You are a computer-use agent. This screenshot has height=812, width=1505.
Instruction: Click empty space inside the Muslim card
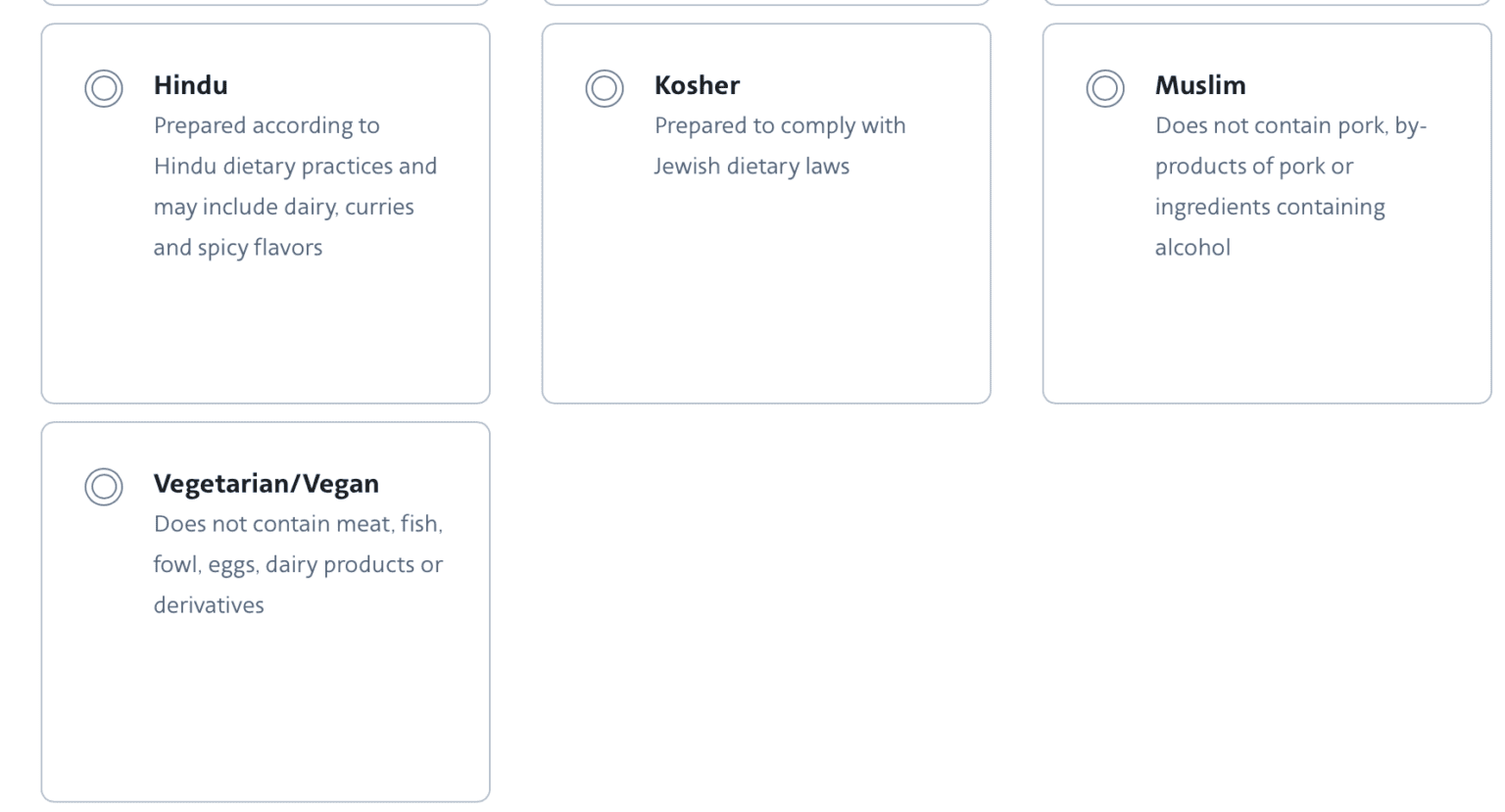tap(1267, 333)
